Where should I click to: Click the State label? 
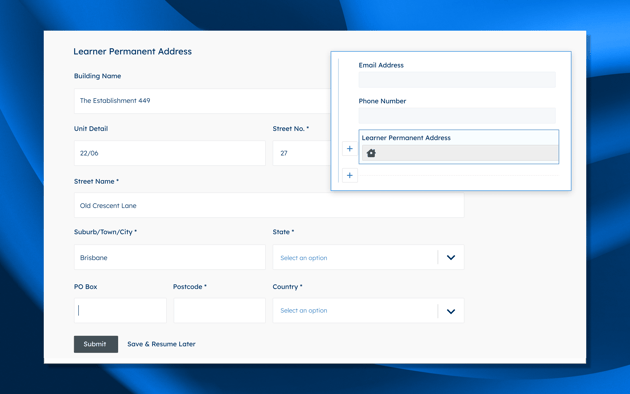(x=283, y=232)
